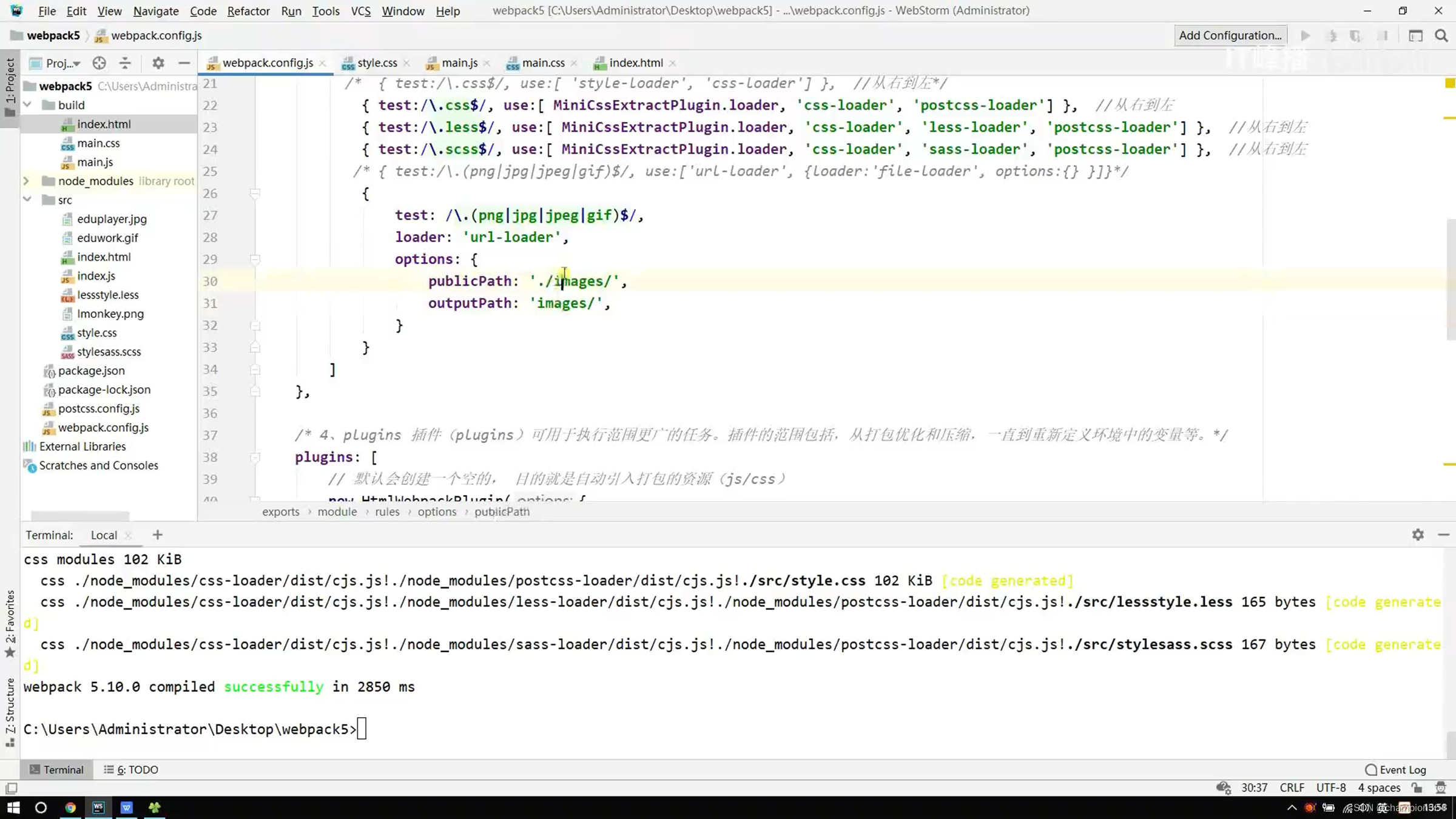Switch to index.html editor tab
Image resolution: width=1456 pixels, height=819 pixels.
[636, 63]
